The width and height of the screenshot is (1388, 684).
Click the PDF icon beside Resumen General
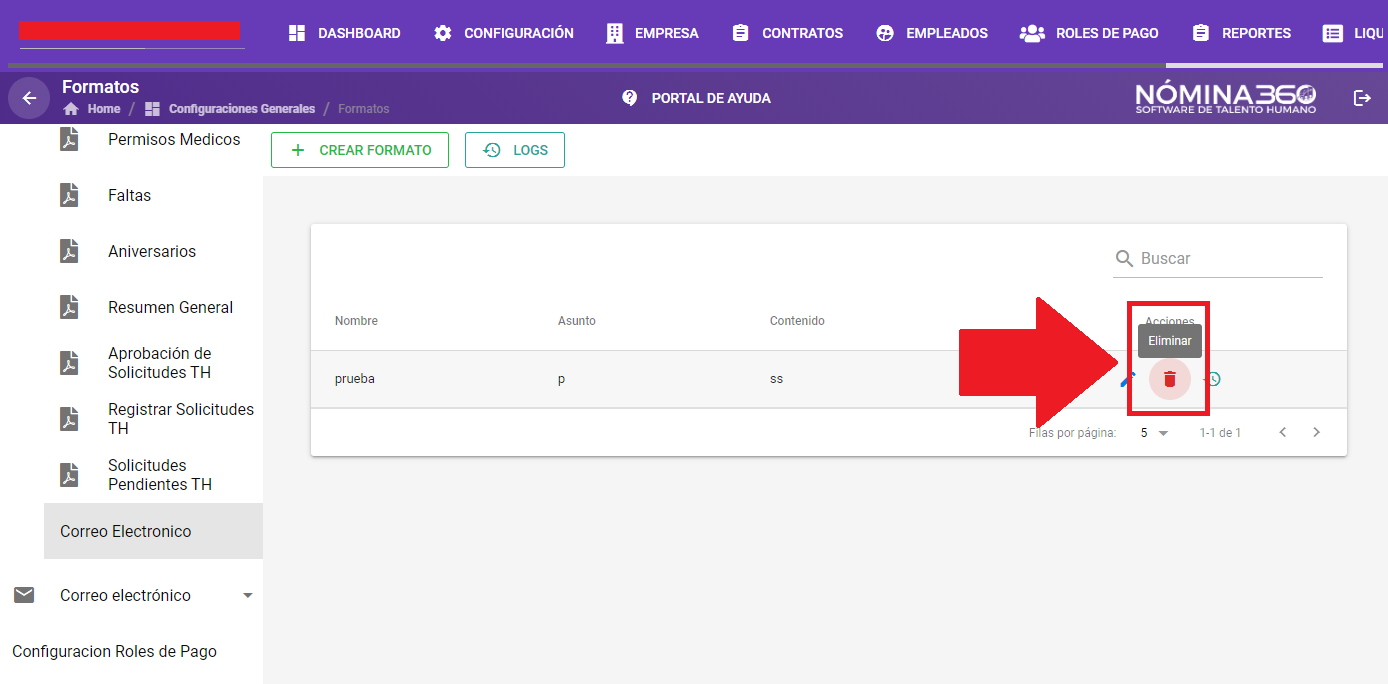coord(69,307)
